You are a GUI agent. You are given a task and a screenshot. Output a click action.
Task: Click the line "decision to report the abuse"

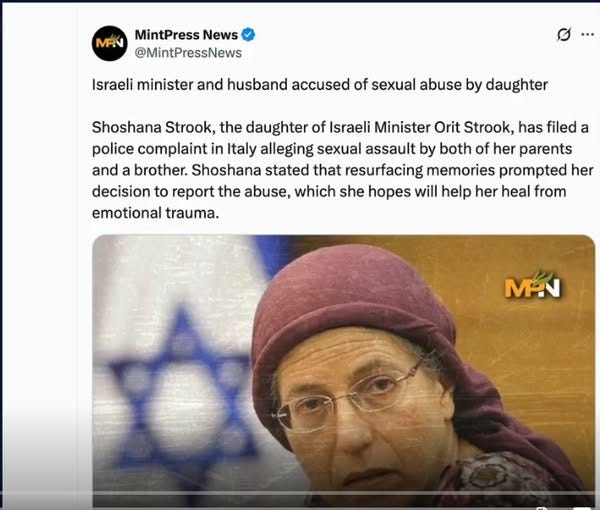[x=329, y=192]
